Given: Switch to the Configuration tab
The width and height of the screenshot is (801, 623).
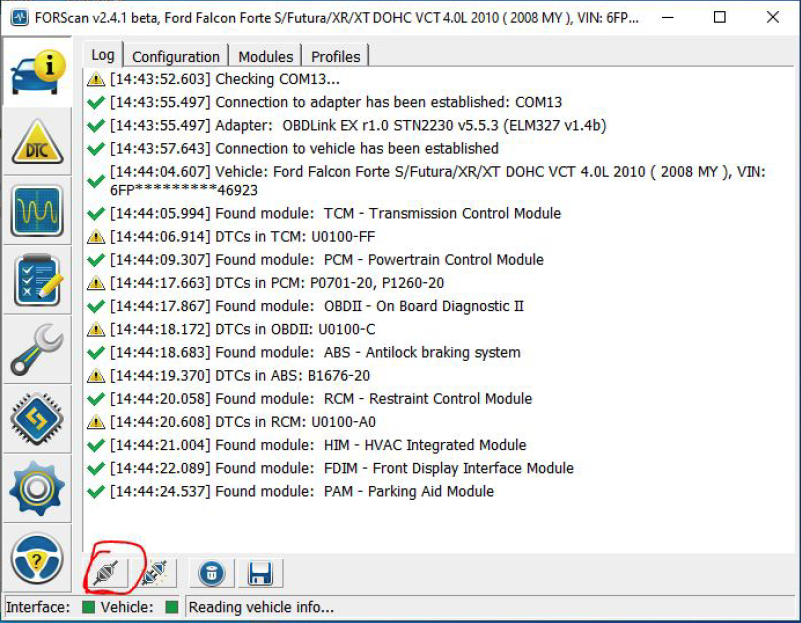Looking at the screenshot, I should (176, 56).
